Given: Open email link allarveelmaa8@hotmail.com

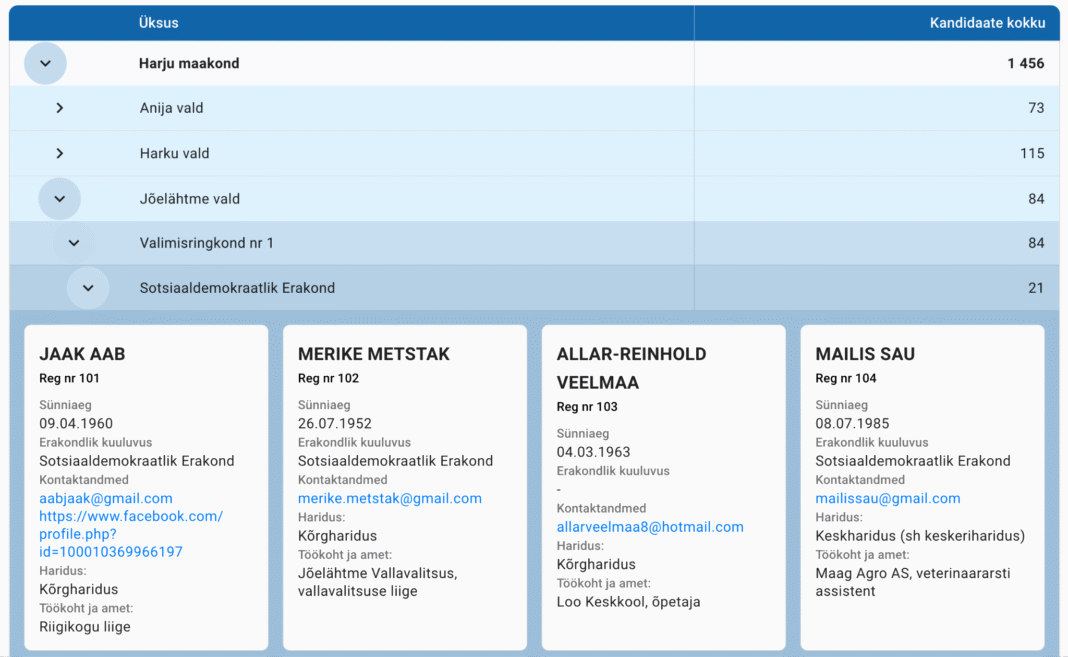Looking at the screenshot, I should tap(650, 527).
